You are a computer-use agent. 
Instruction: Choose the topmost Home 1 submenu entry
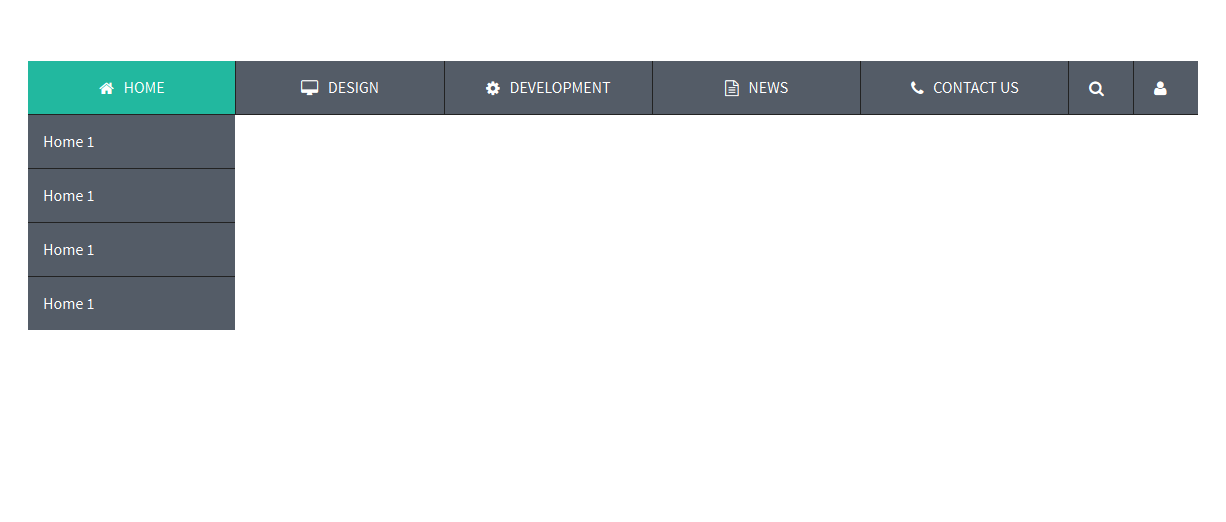coord(131,142)
